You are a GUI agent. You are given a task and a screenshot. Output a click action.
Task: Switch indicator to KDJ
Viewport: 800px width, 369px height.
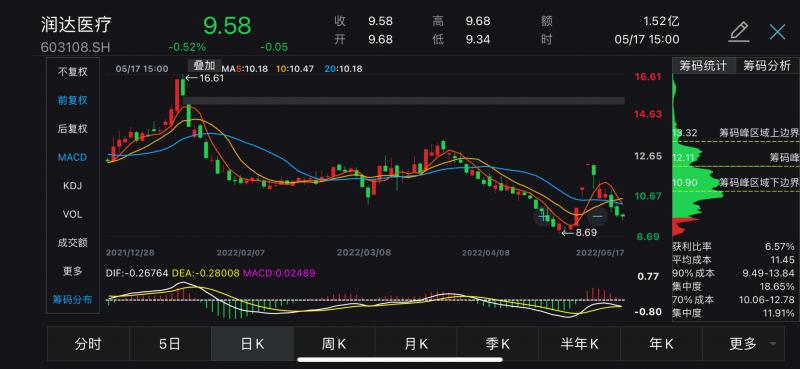click(72, 186)
